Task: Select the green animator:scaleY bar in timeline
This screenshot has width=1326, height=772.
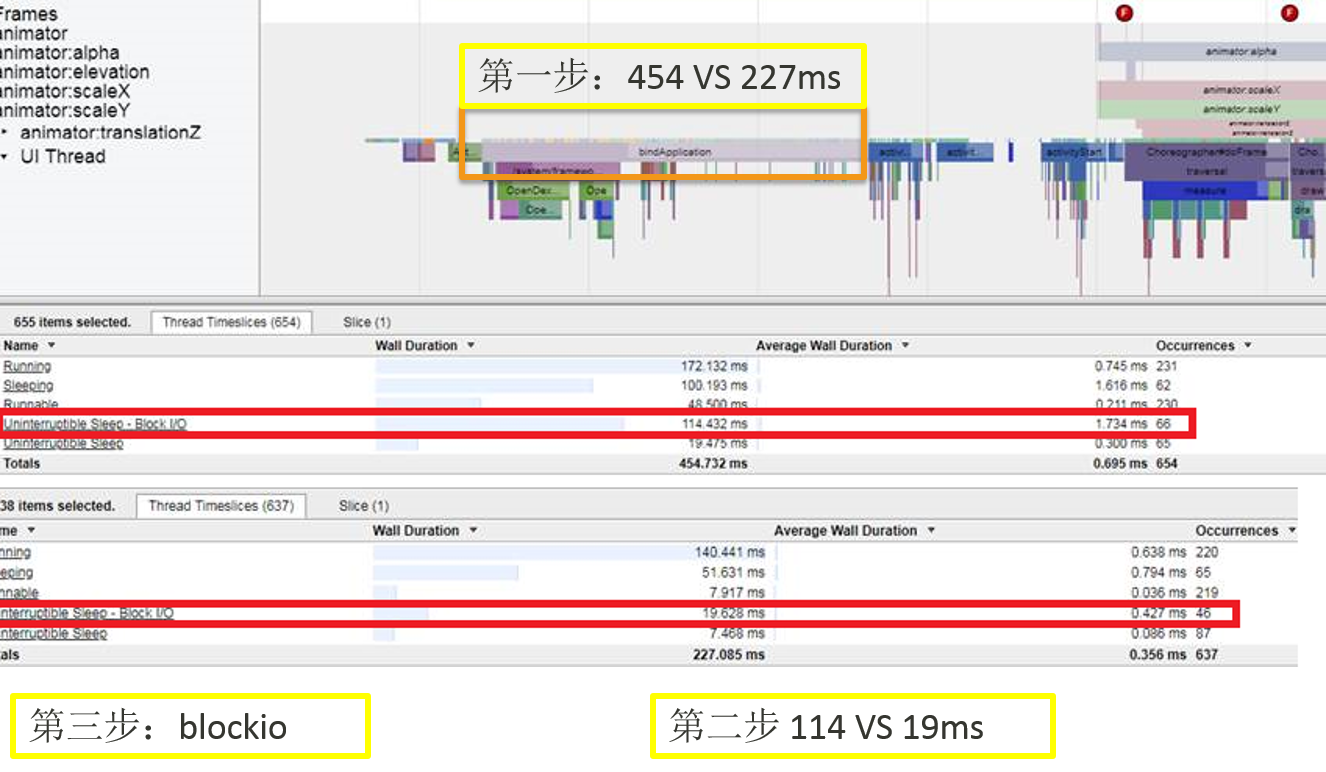Action: point(1211,109)
